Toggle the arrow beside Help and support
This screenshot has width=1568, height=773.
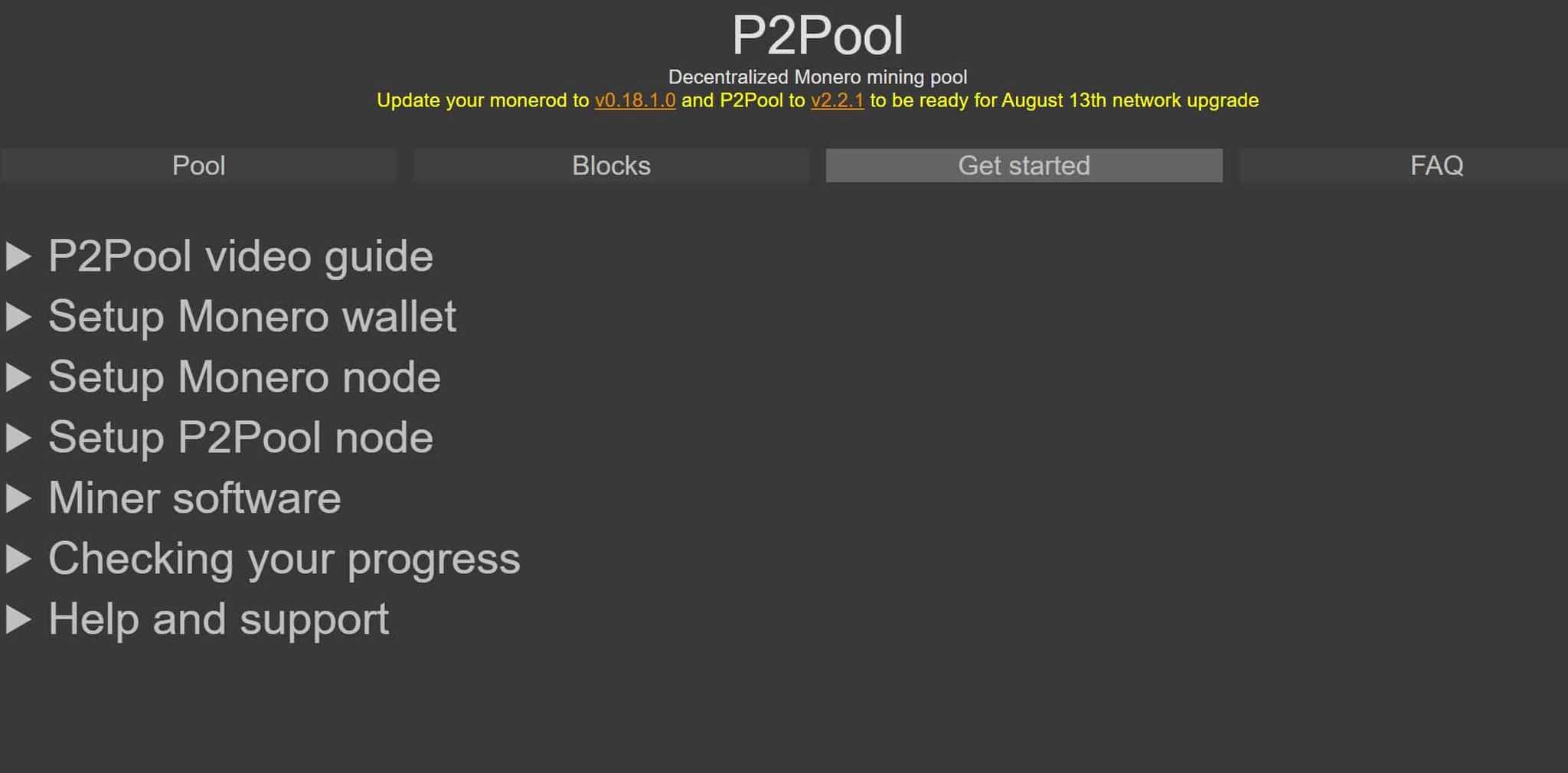point(18,619)
